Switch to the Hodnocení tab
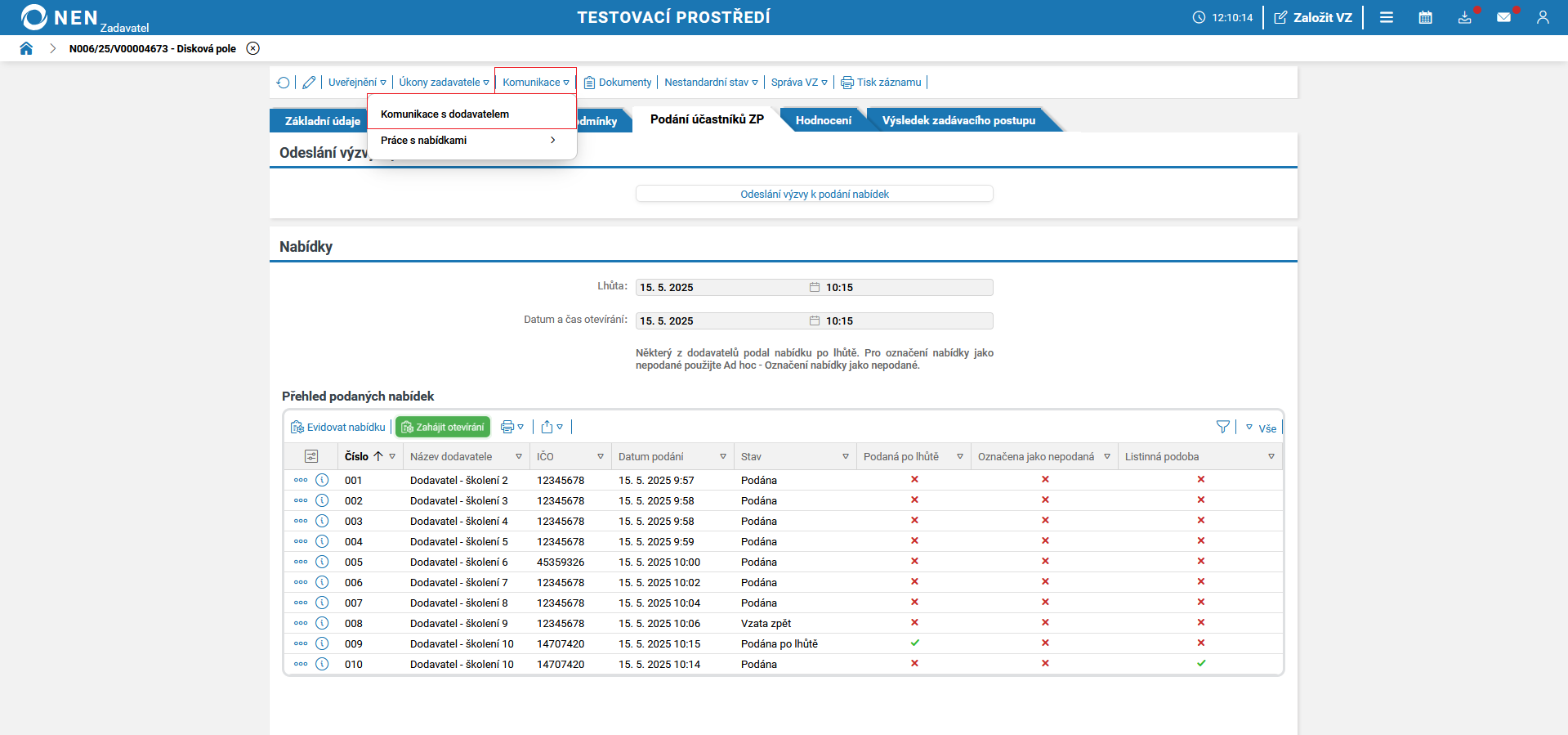 [x=823, y=120]
